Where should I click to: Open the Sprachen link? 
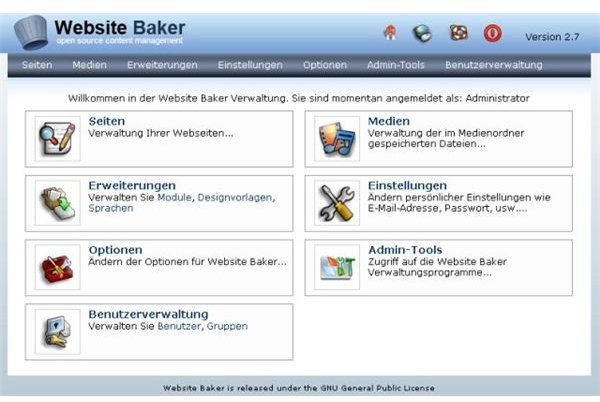coord(111,208)
